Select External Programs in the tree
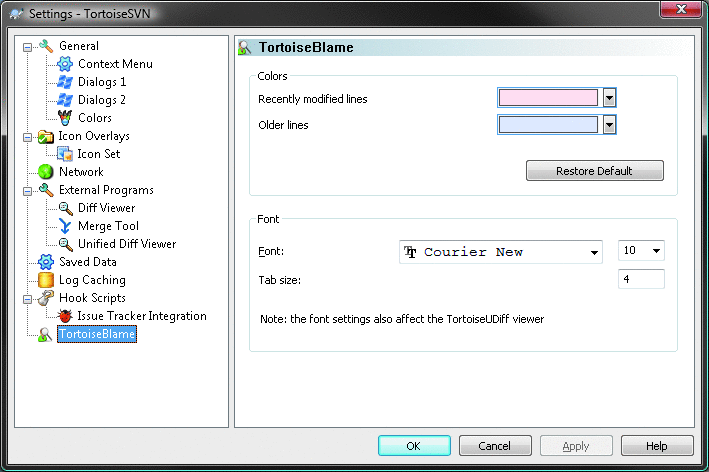 (106, 190)
